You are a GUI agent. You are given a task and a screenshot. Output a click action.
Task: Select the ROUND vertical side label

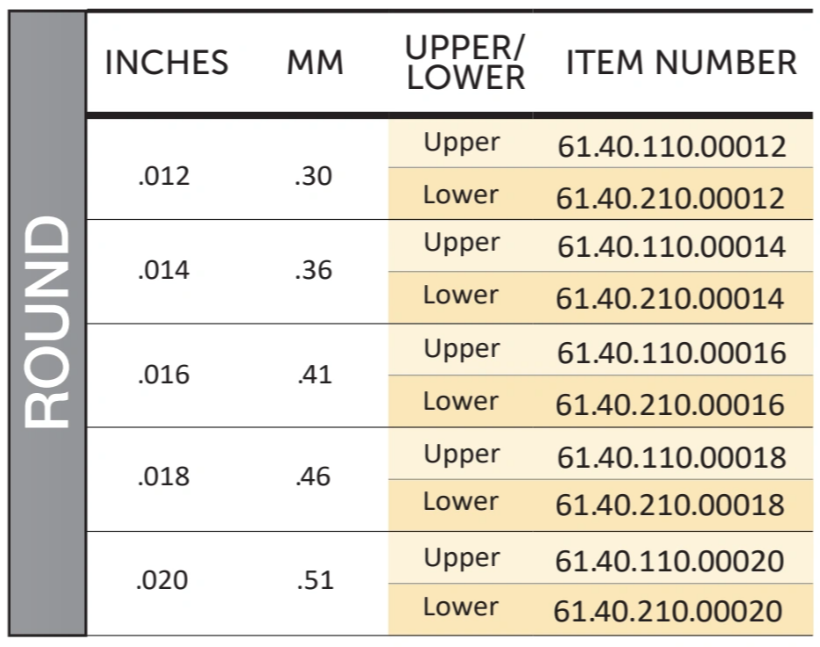coord(47,322)
